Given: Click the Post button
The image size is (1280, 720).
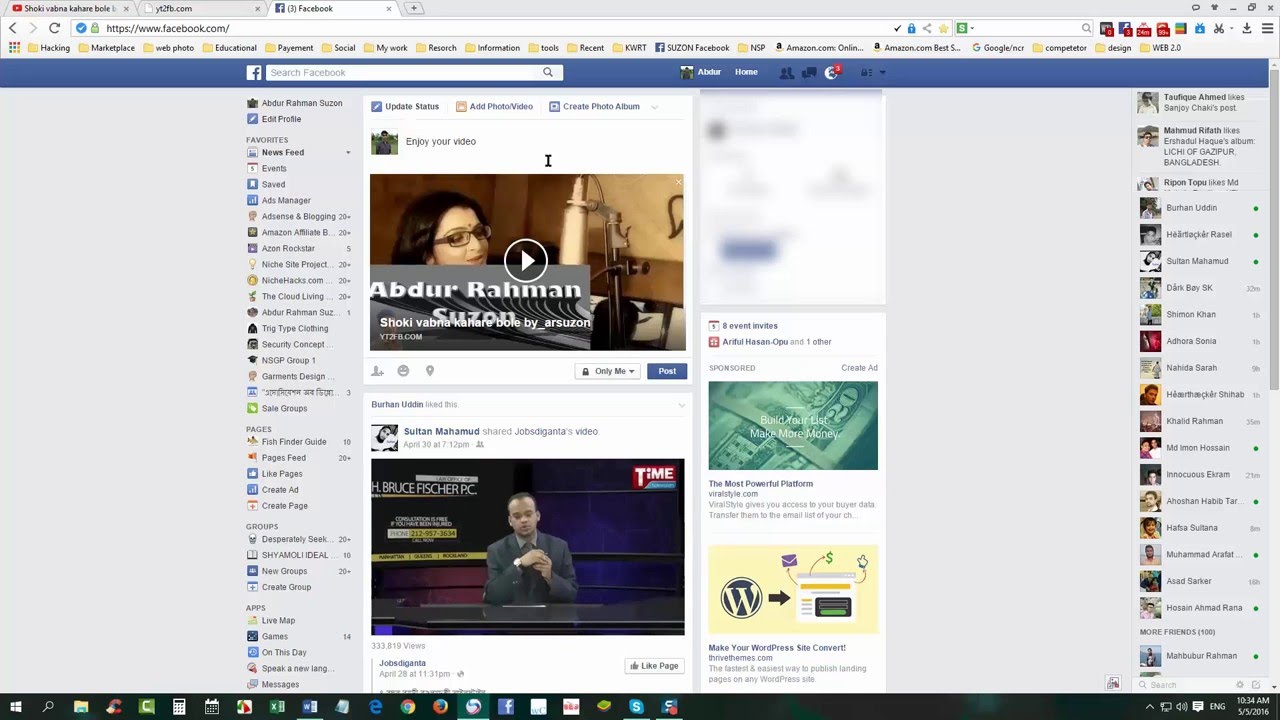Looking at the screenshot, I should click(667, 371).
